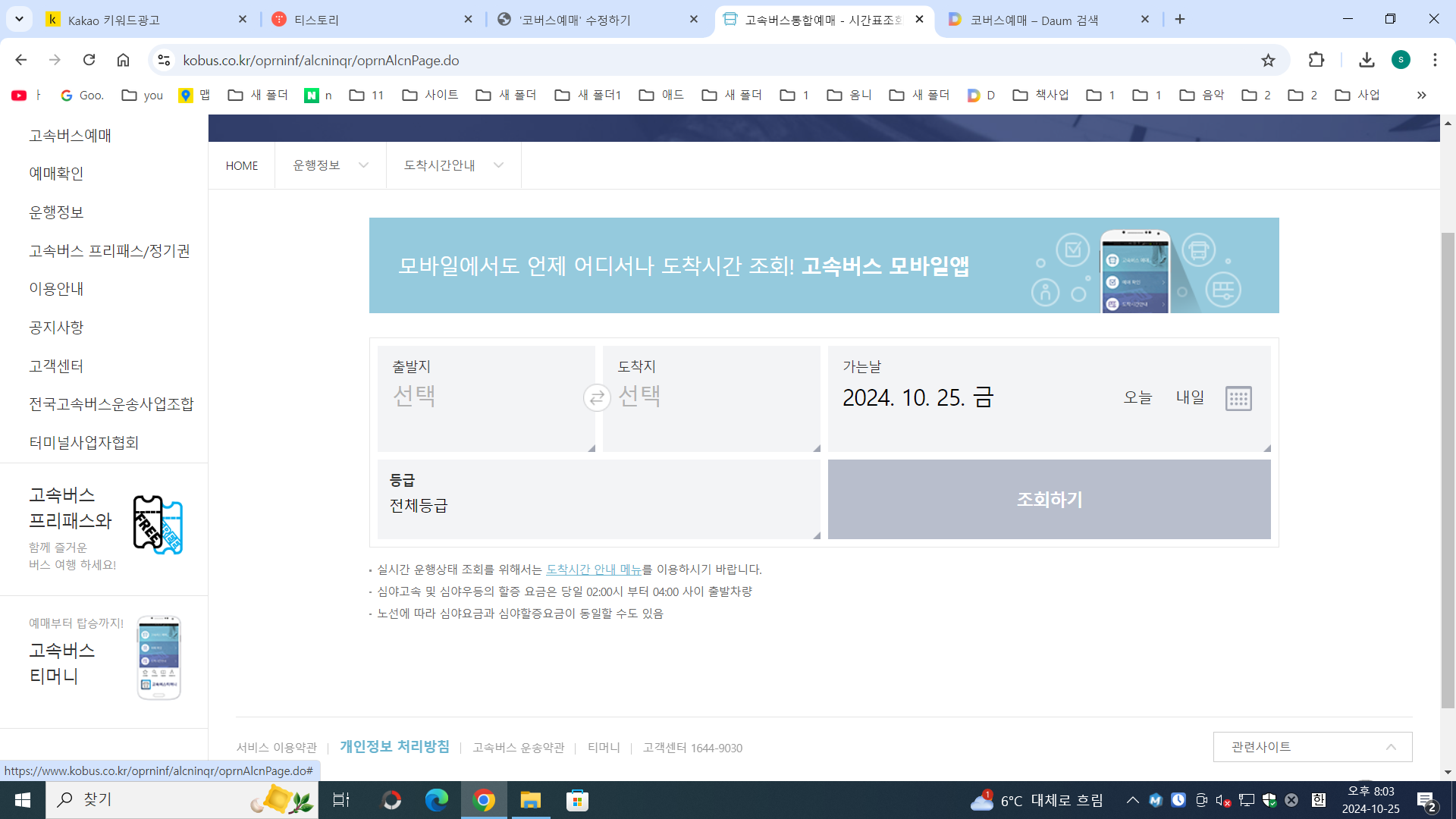Screen dimensions: 1456x819
Task: Click the browser home icon
Action: [123, 60]
